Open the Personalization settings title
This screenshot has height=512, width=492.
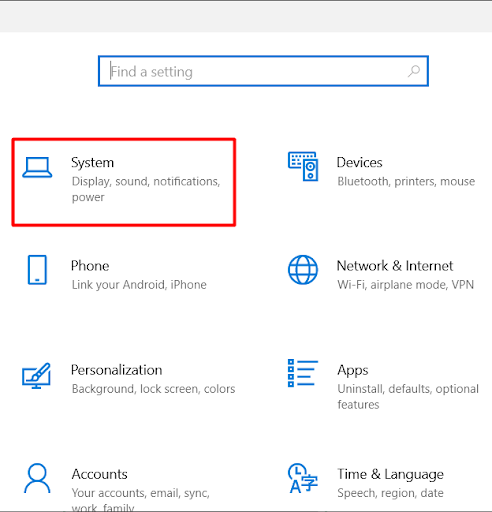tap(117, 370)
